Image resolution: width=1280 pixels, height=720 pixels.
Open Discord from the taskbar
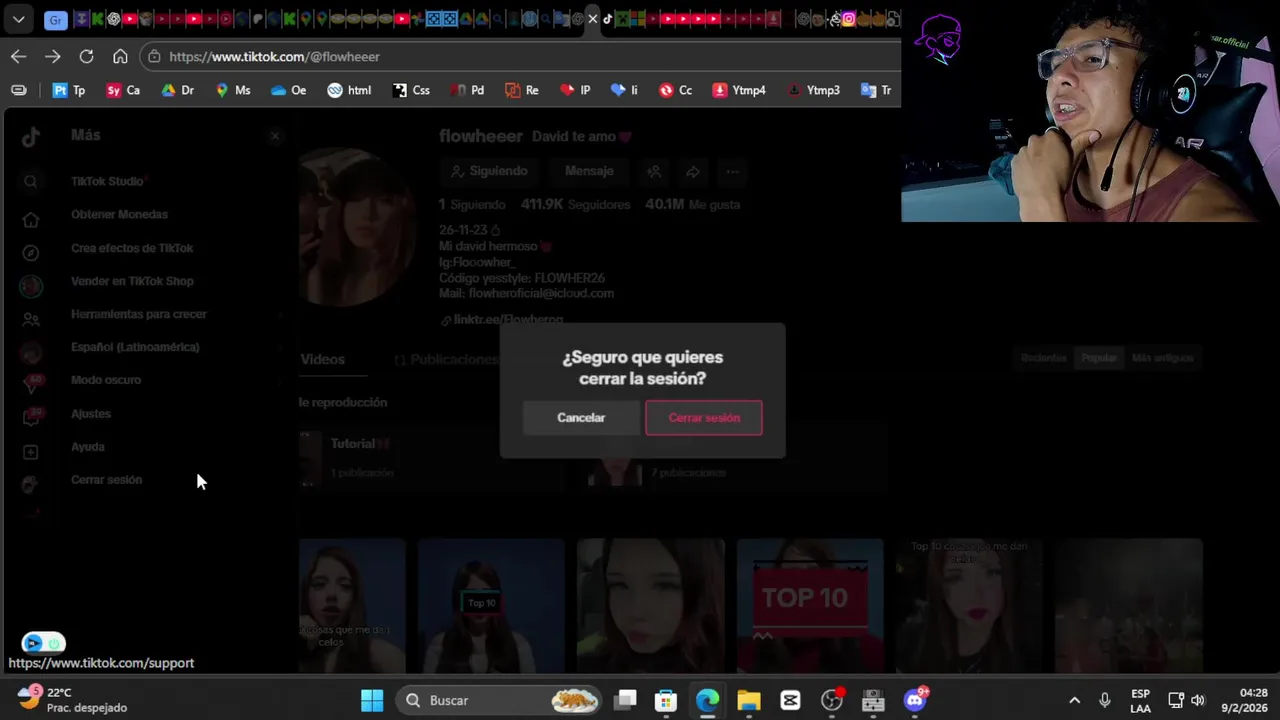(915, 699)
